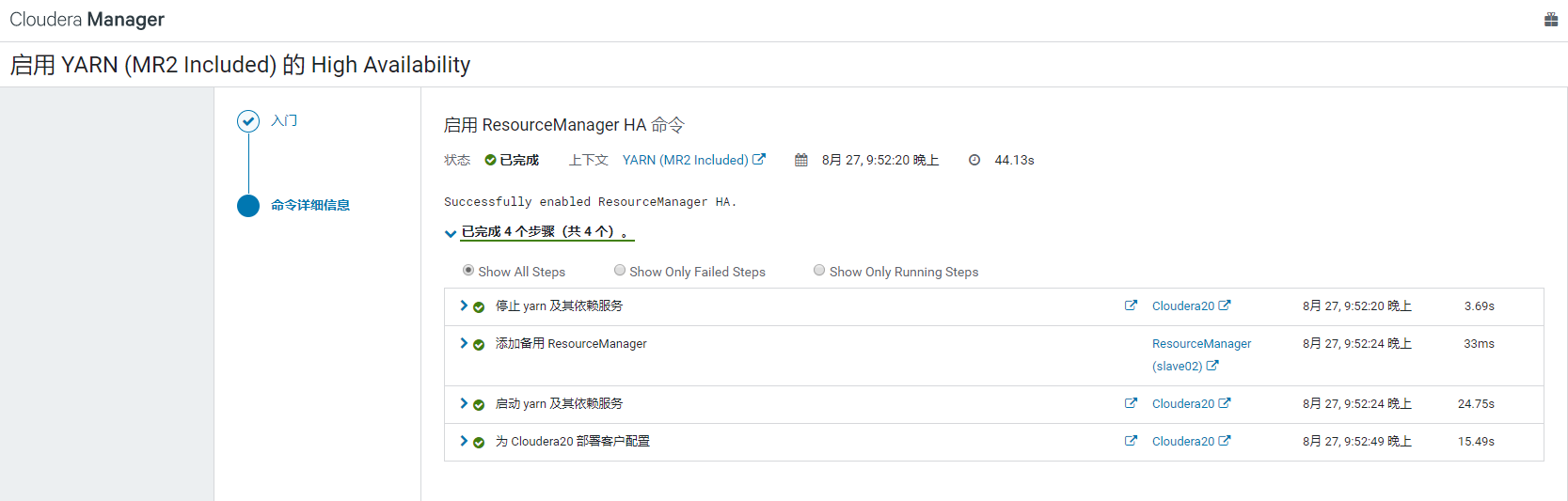Click 'Successfully enabled ResourceManager HA.' message
The width and height of the screenshot is (1568, 501).
591,202
